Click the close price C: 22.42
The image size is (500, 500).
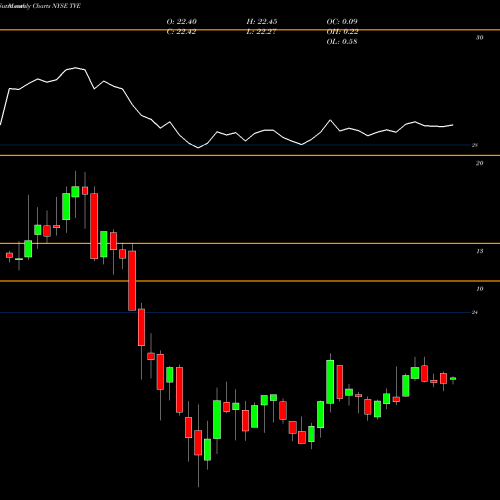181,32
